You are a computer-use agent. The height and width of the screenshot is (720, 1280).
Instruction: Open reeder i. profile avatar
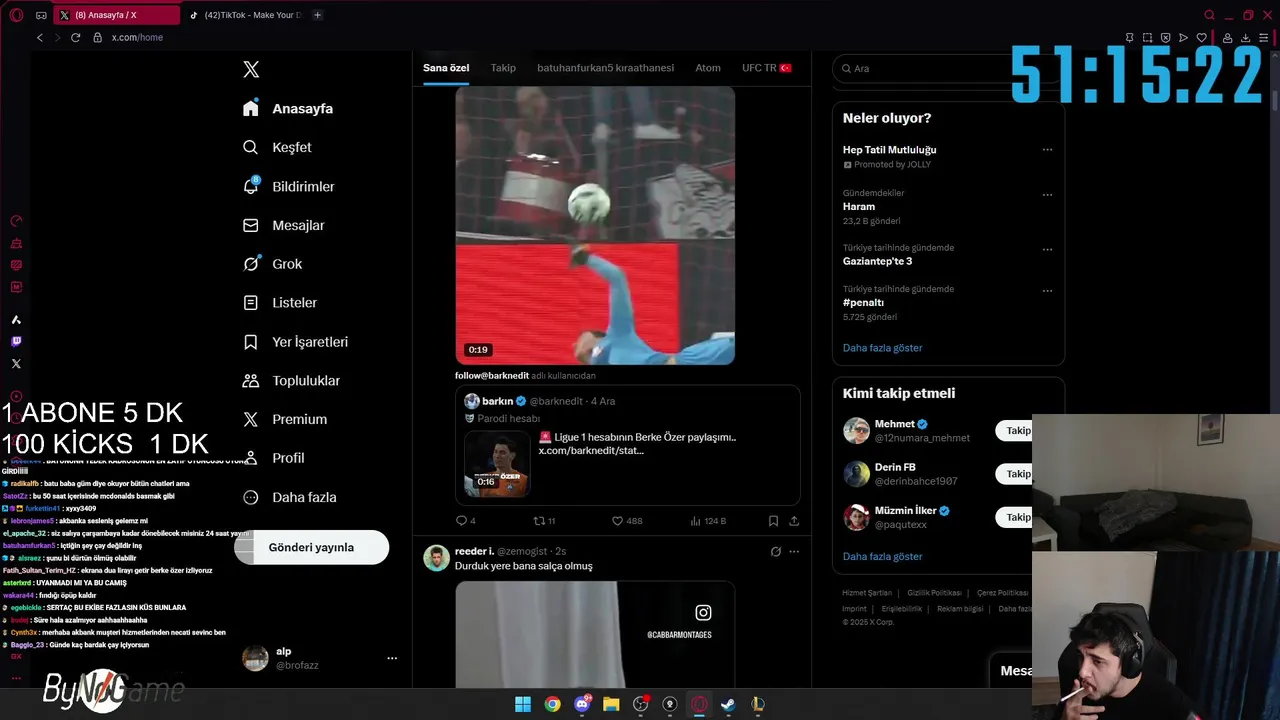click(436, 558)
